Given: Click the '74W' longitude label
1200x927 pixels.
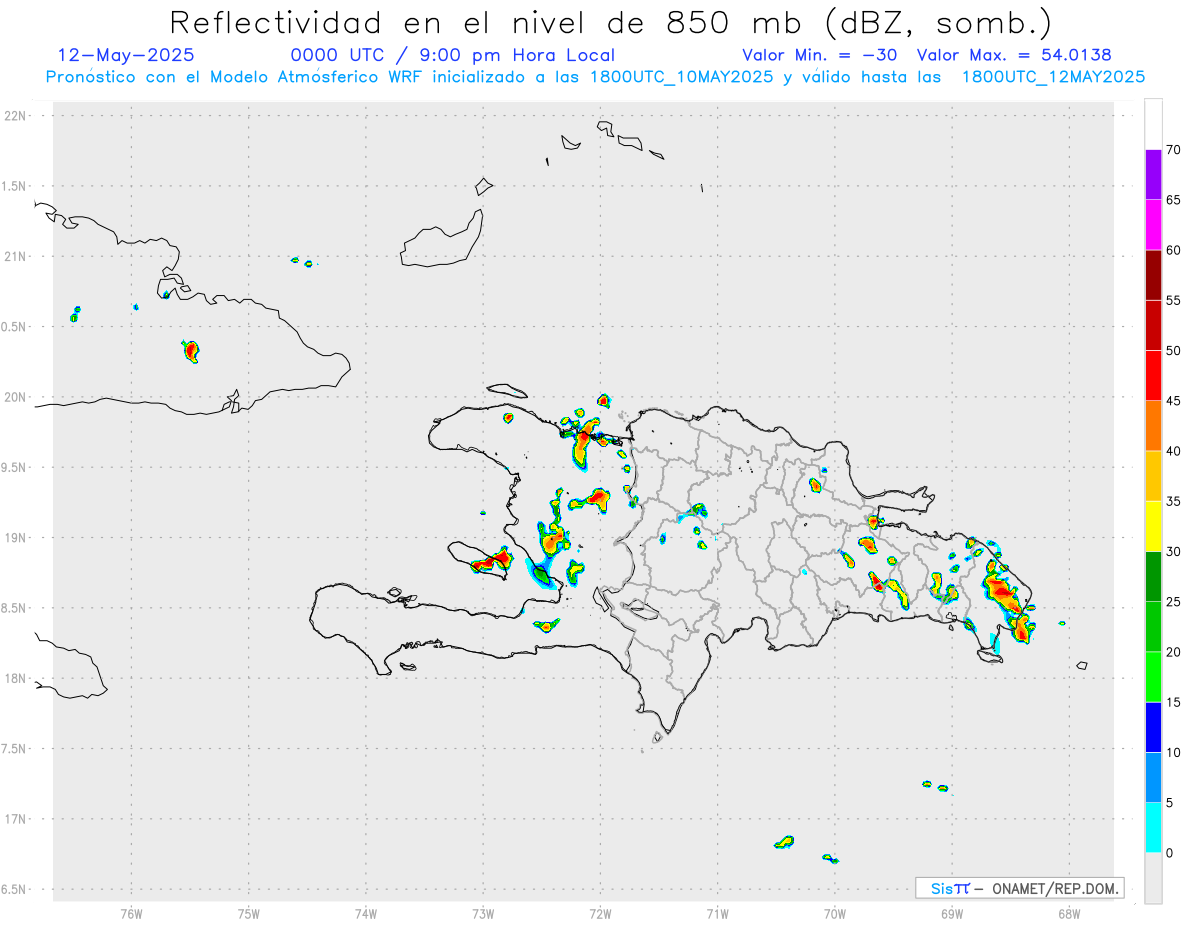Looking at the screenshot, I should click(x=366, y=913).
